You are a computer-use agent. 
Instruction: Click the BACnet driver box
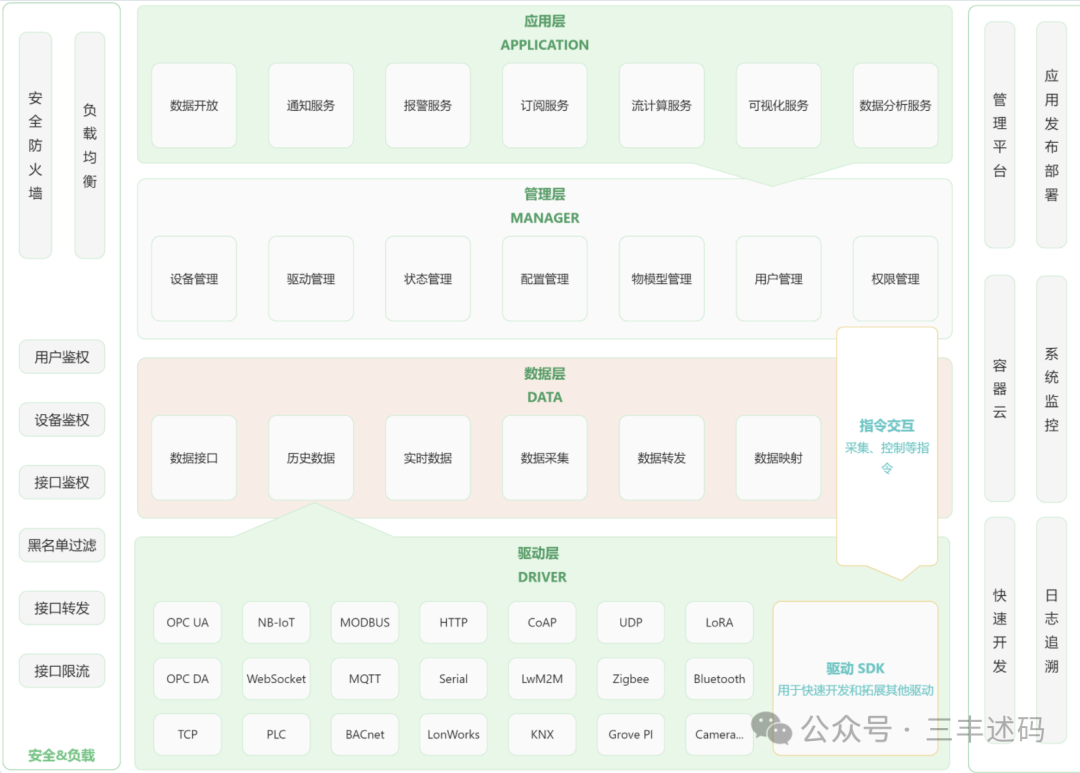tap(365, 734)
